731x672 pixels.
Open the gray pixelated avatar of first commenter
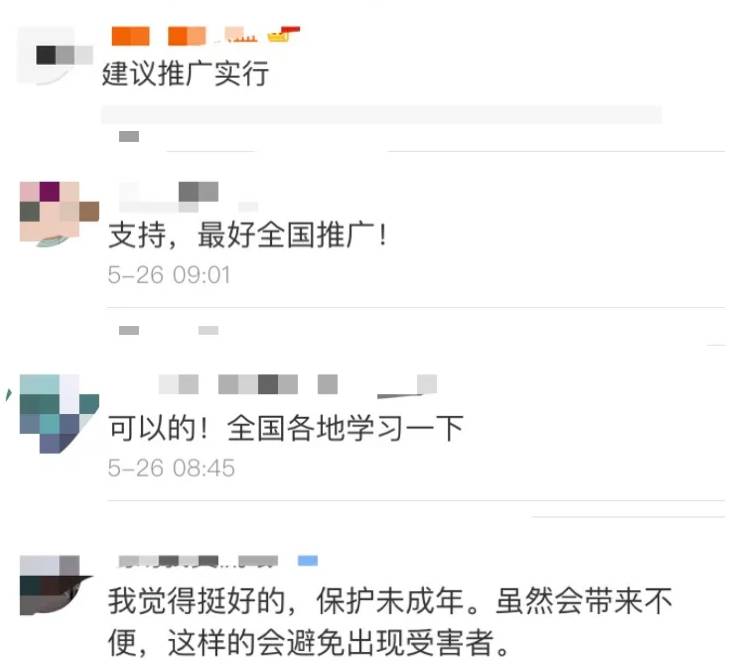click(55, 56)
